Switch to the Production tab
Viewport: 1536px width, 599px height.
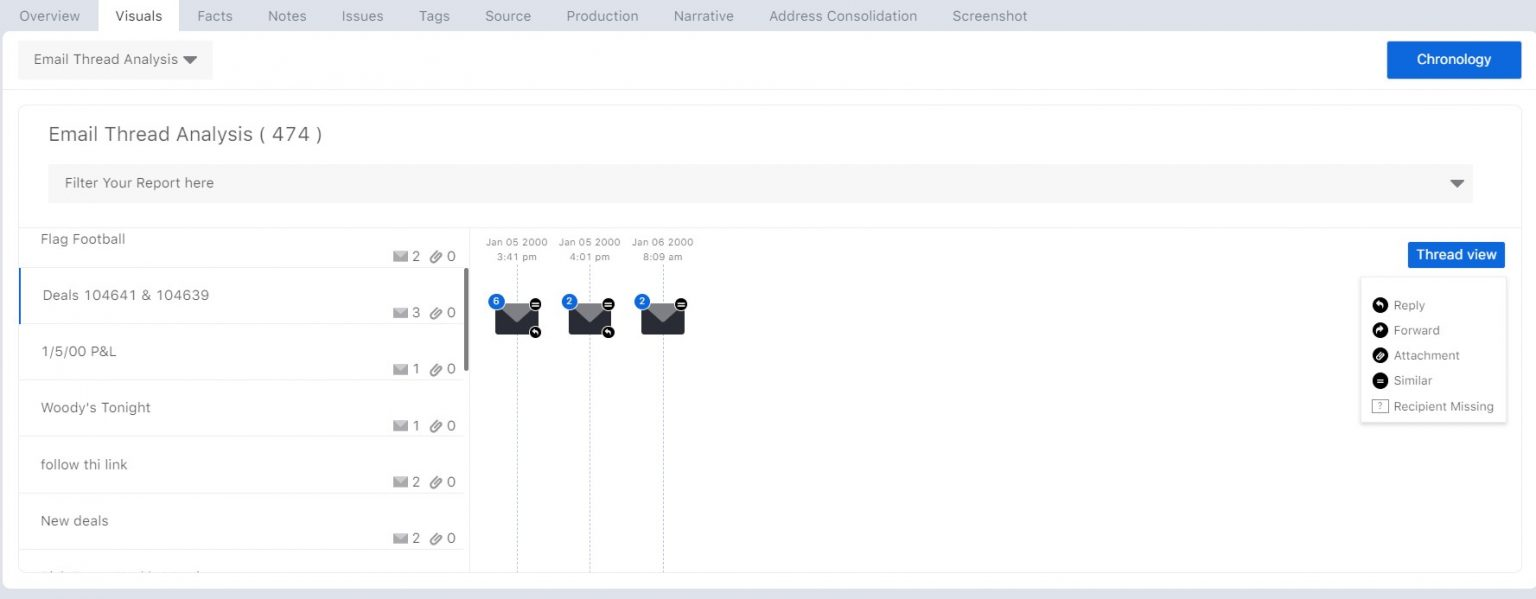click(x=602, y=16)
